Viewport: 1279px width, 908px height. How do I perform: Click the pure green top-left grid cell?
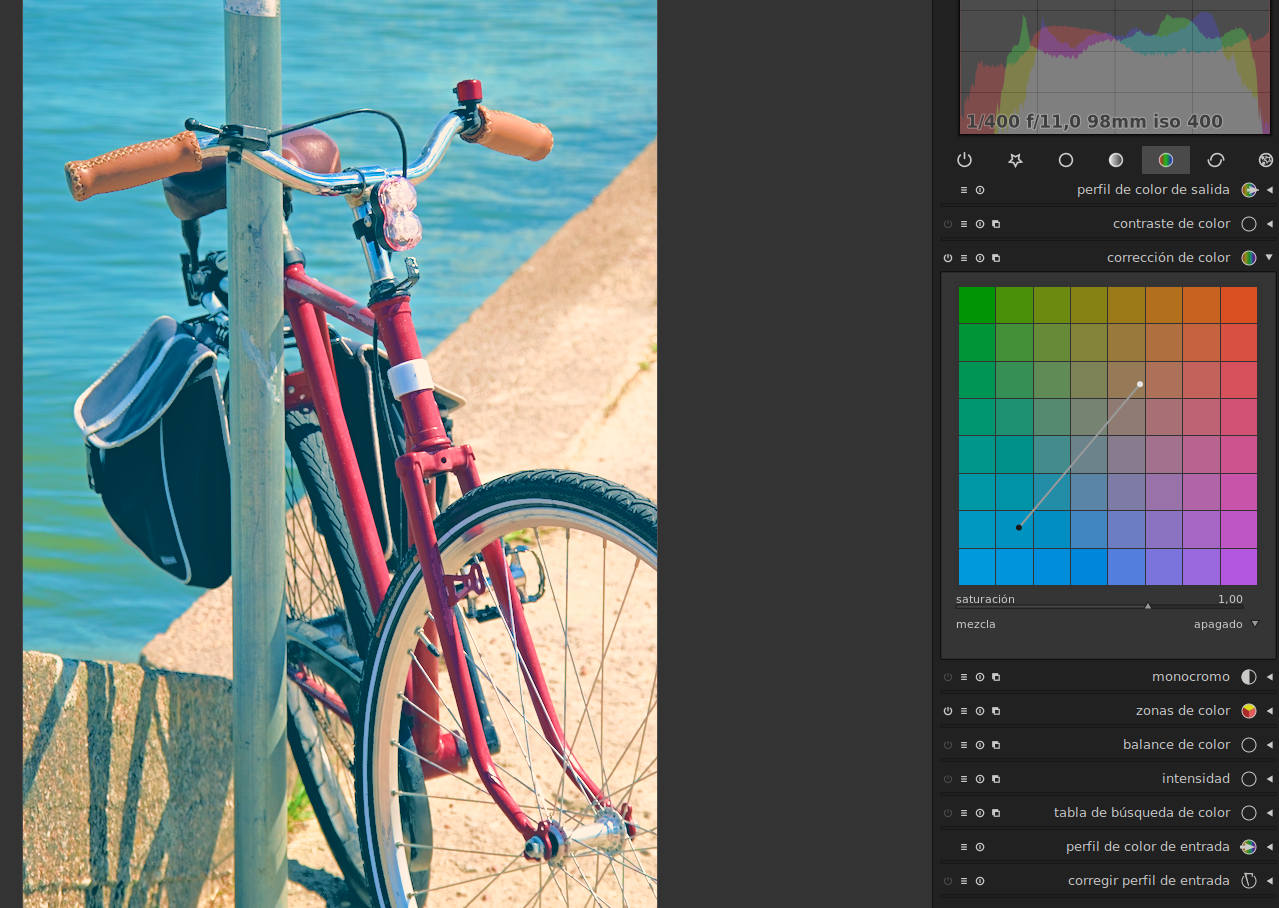977,305
